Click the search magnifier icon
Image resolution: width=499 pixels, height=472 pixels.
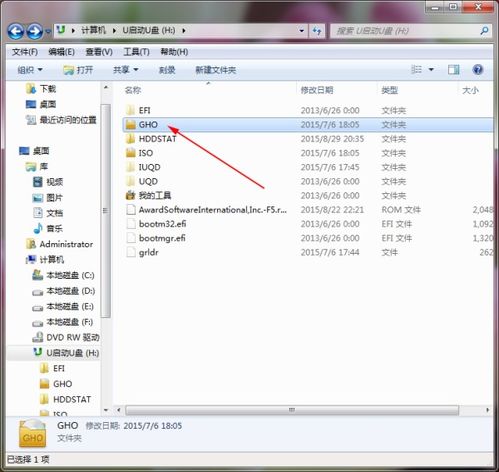click(x=484, y=31)
